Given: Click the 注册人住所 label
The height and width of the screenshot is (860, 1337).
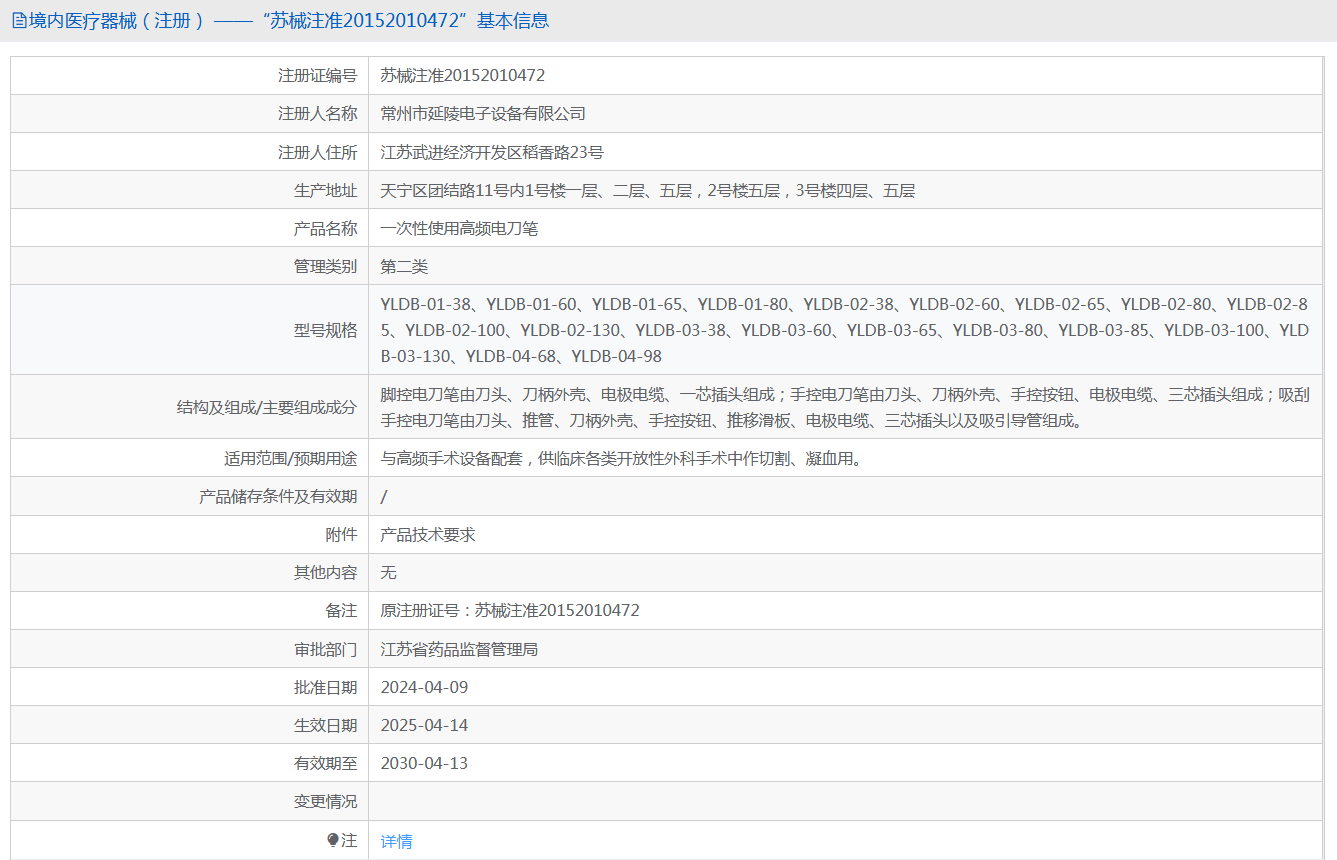Looking at the screenshot, I should (x=317, y=152).
